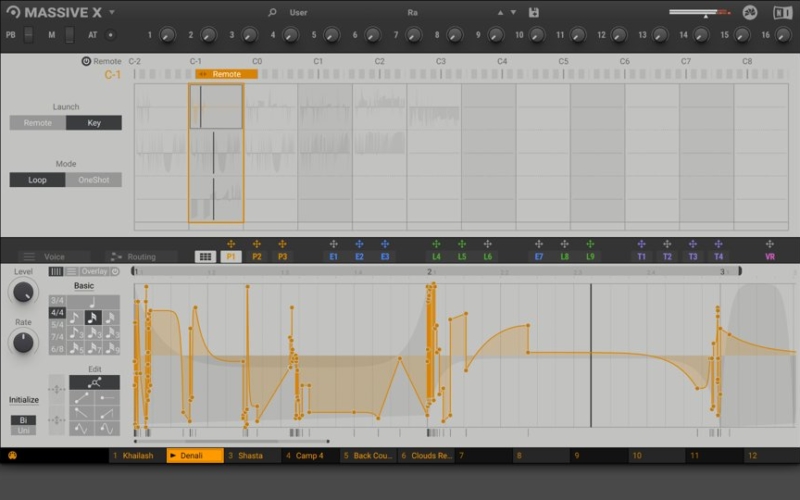Switch polarity to Bi
The image size is (800, 500).
tap(23, 420)
